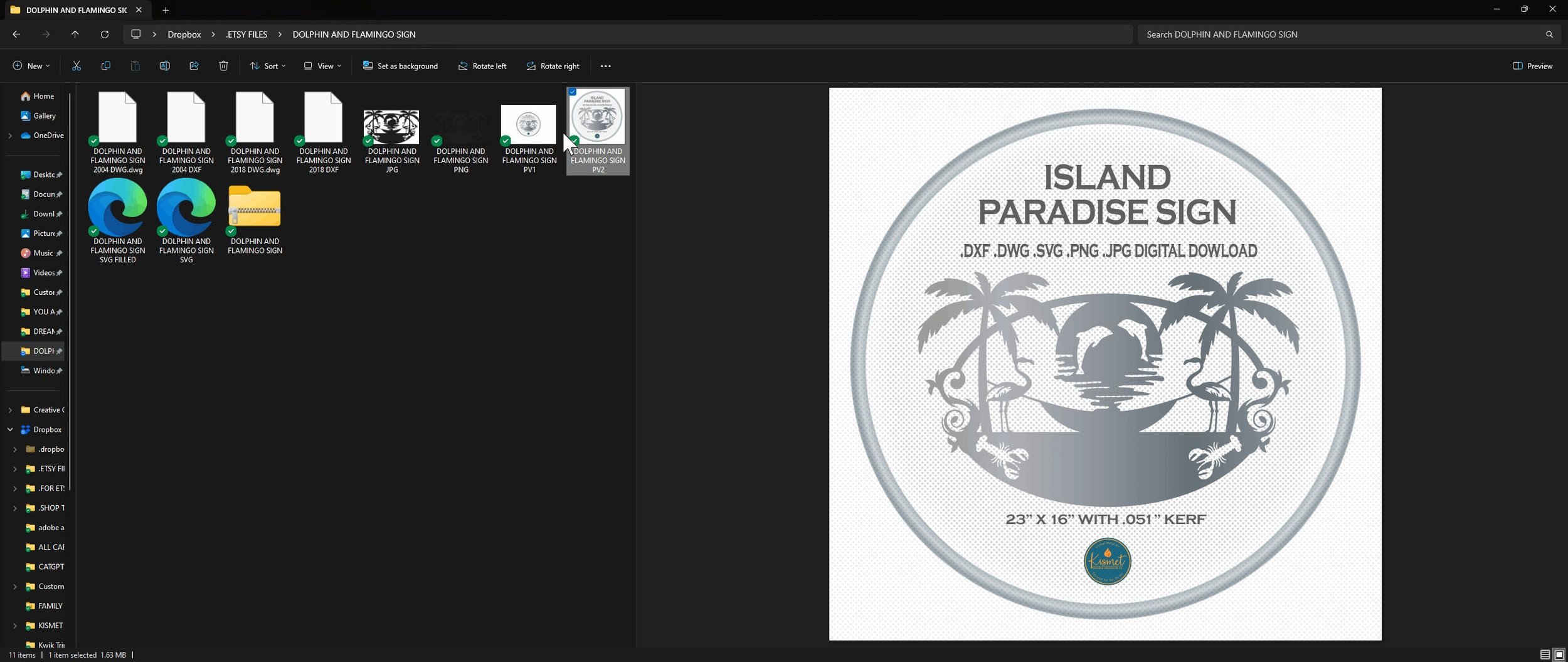Add a new tab with plus button
1568x662 pixels.
tap(166, 10)
